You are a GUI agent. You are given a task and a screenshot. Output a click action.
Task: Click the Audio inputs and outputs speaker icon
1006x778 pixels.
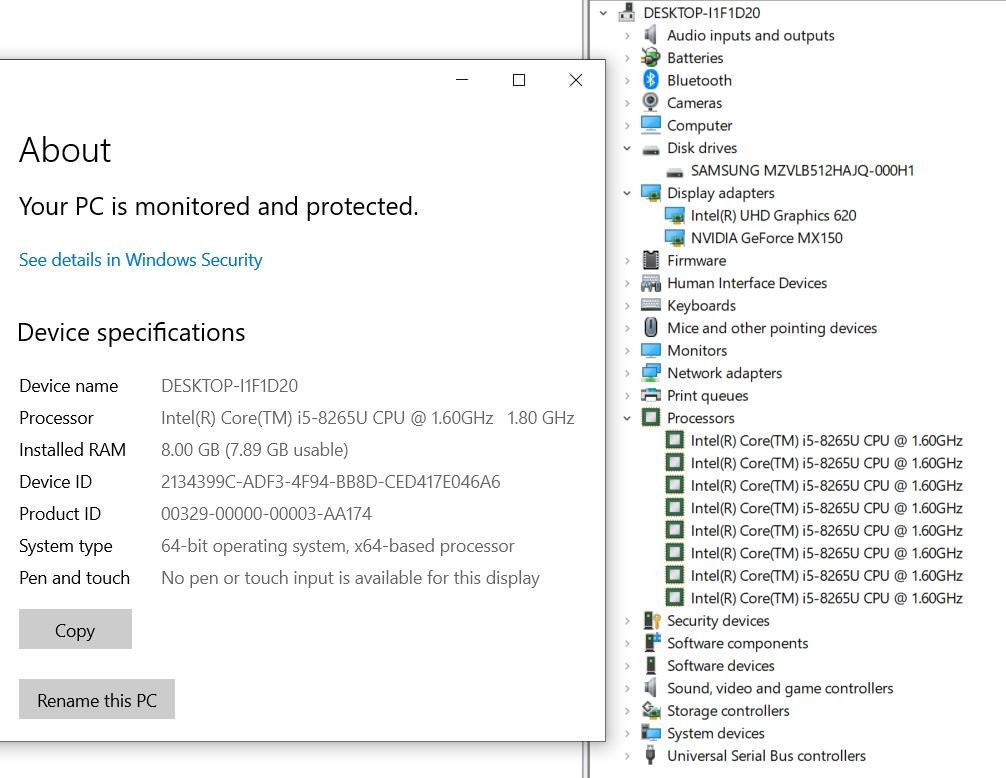click(651, 35)
